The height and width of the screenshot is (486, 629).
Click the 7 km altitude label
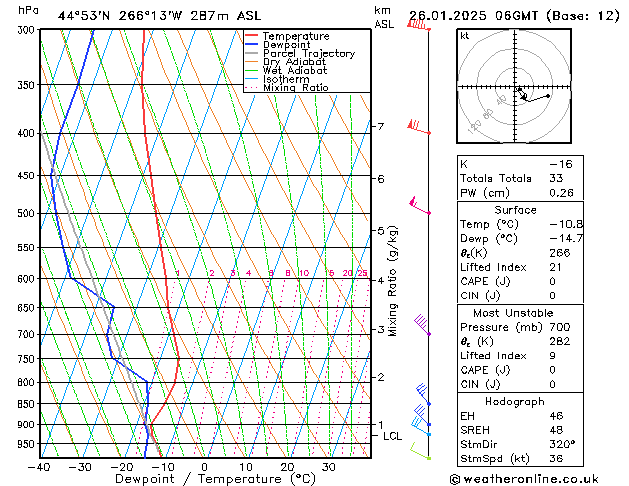click(381, 127)
